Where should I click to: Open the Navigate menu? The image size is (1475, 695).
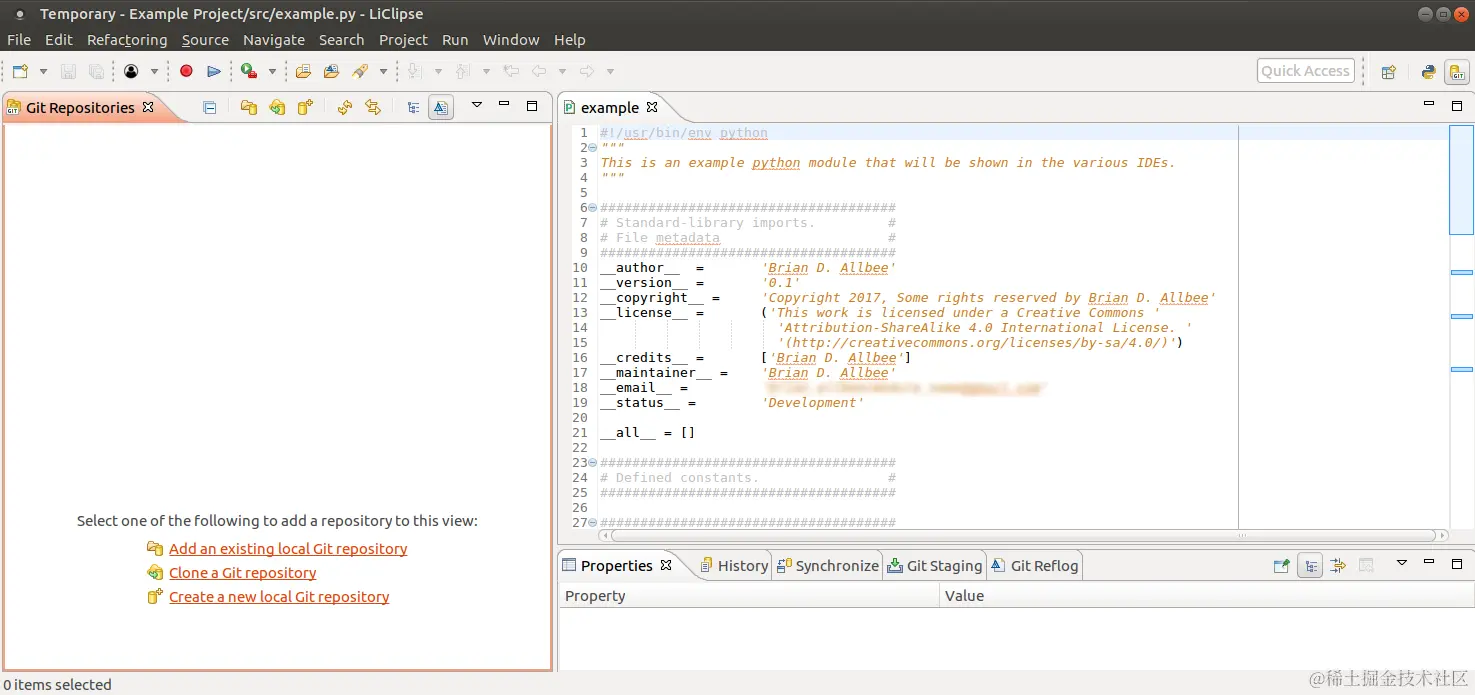[x=274, y=40]
